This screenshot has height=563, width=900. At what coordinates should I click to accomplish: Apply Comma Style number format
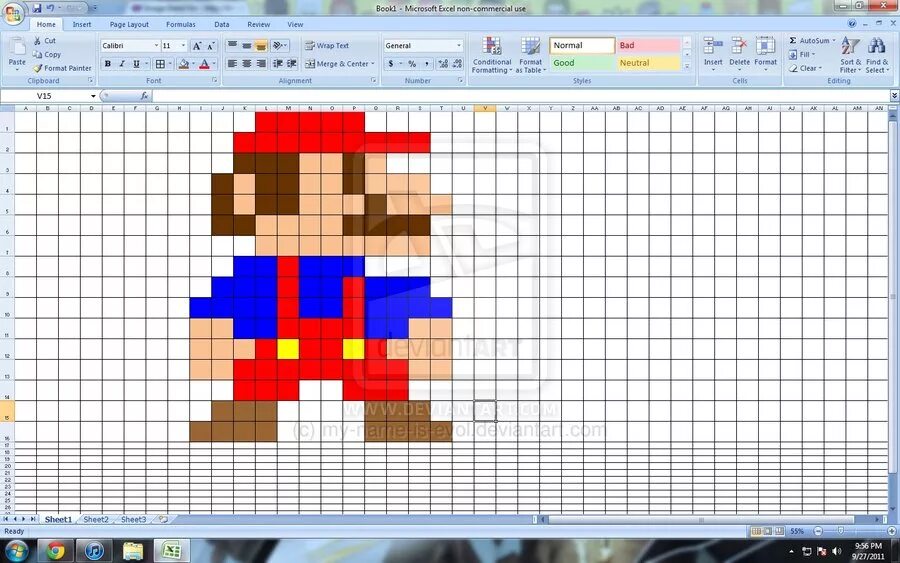click(426, 64)
